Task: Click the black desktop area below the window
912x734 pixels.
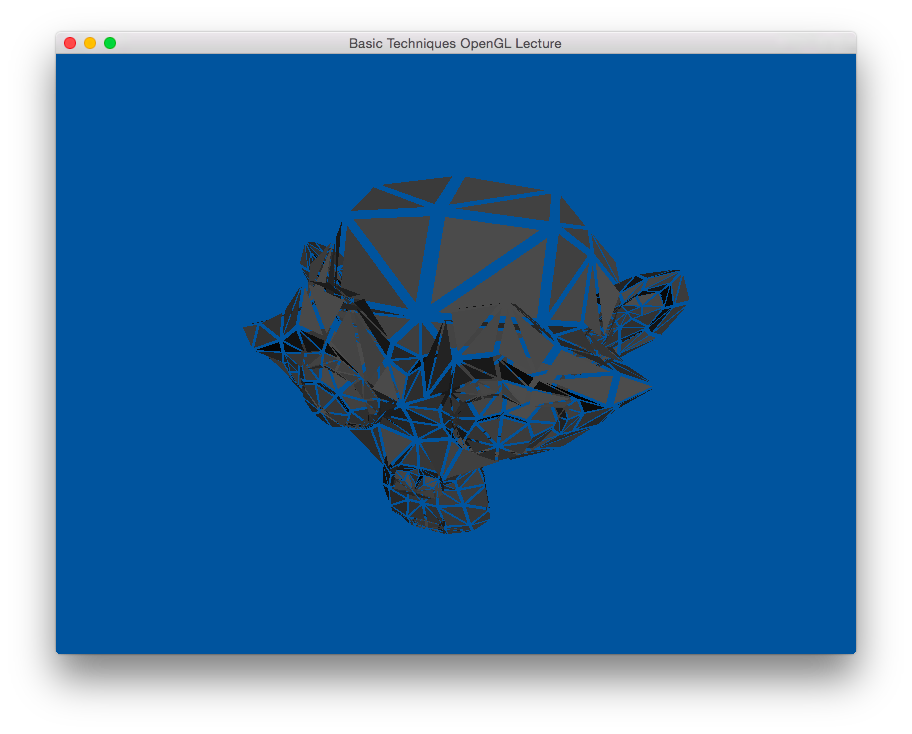Action: click(455, 695)
